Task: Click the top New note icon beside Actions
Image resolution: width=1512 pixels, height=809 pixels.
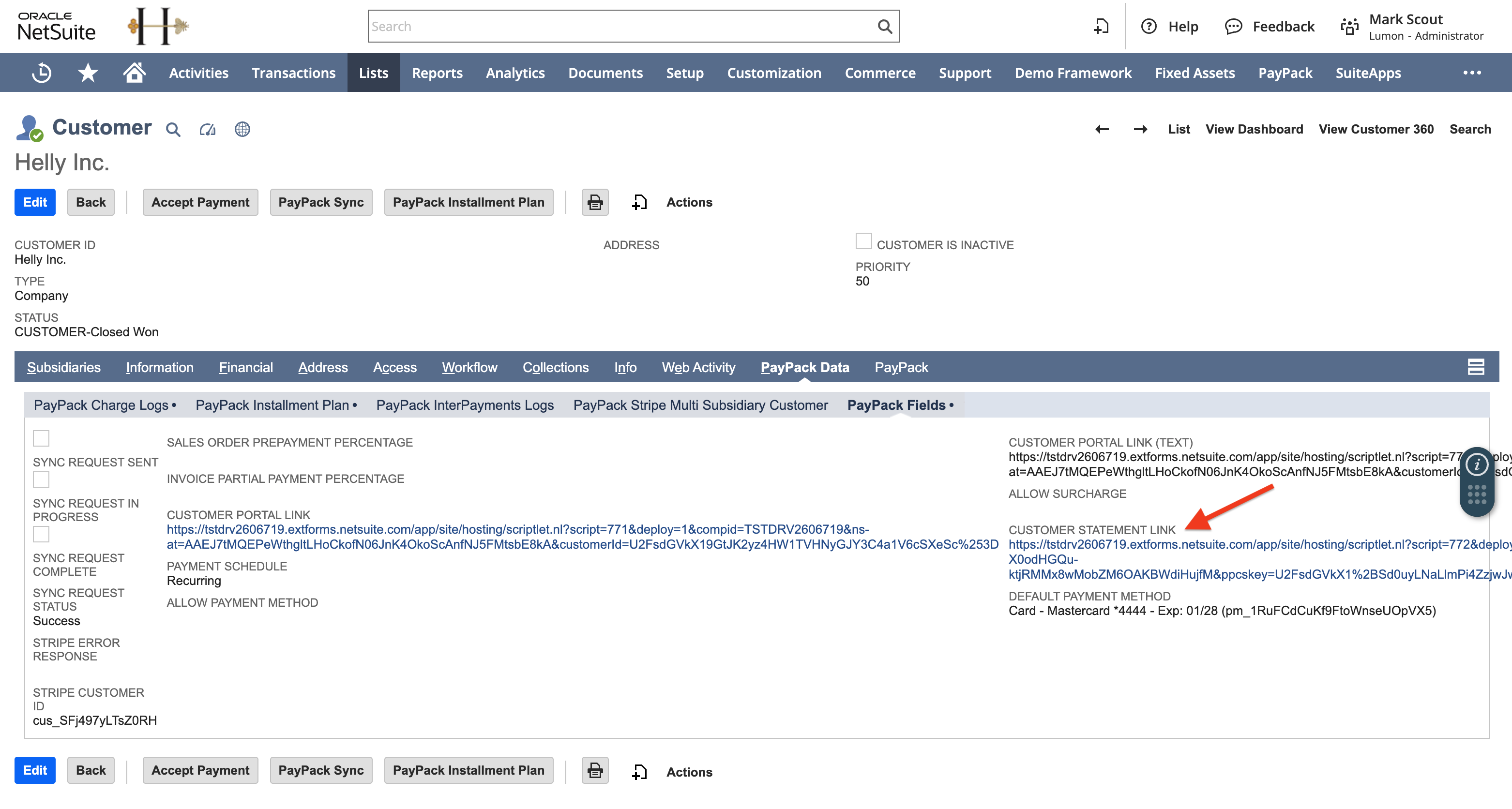Action: [x=639, y=202]
